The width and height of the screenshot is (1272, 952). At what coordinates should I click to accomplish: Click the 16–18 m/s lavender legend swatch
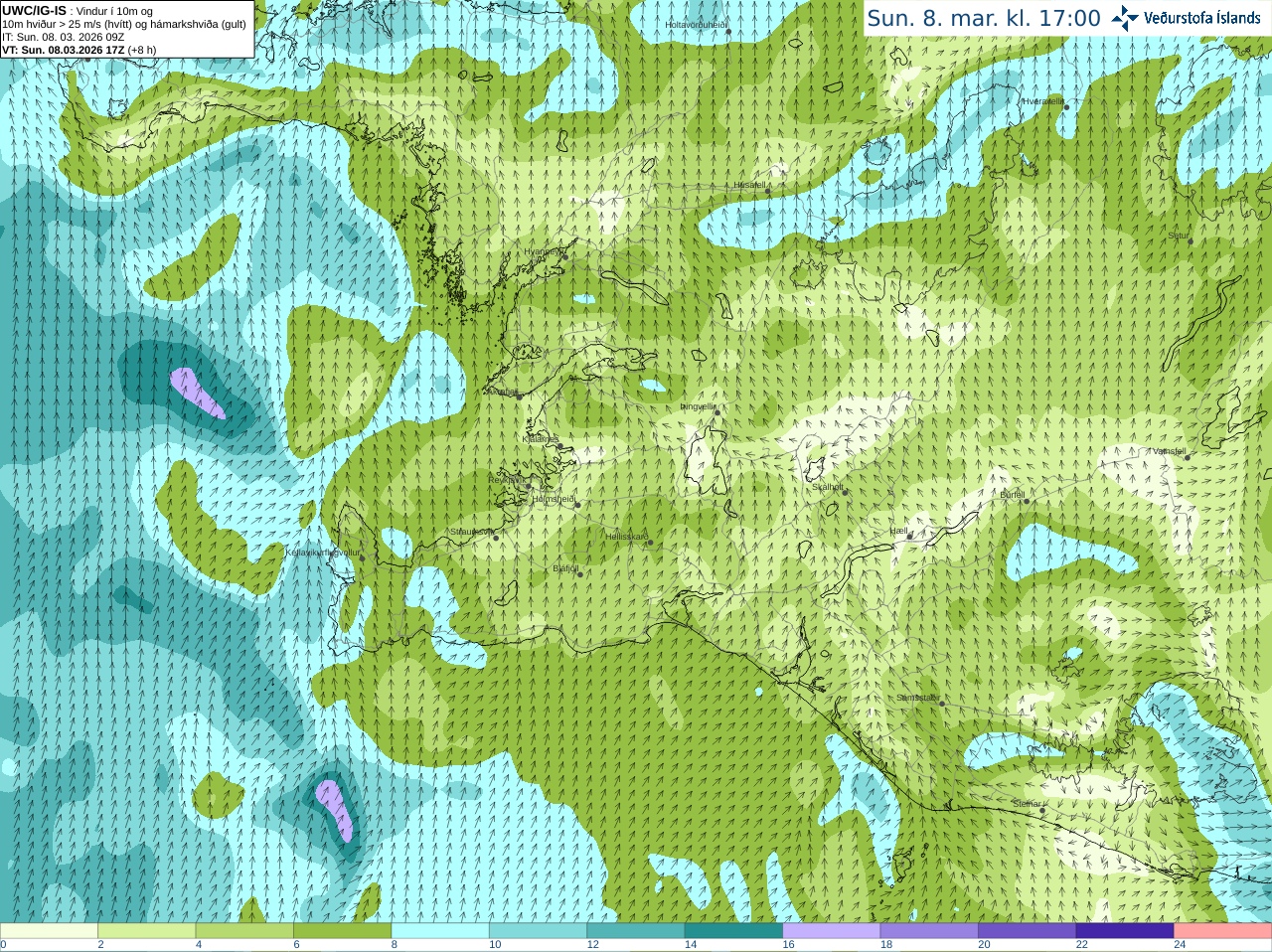coord(832,931)
